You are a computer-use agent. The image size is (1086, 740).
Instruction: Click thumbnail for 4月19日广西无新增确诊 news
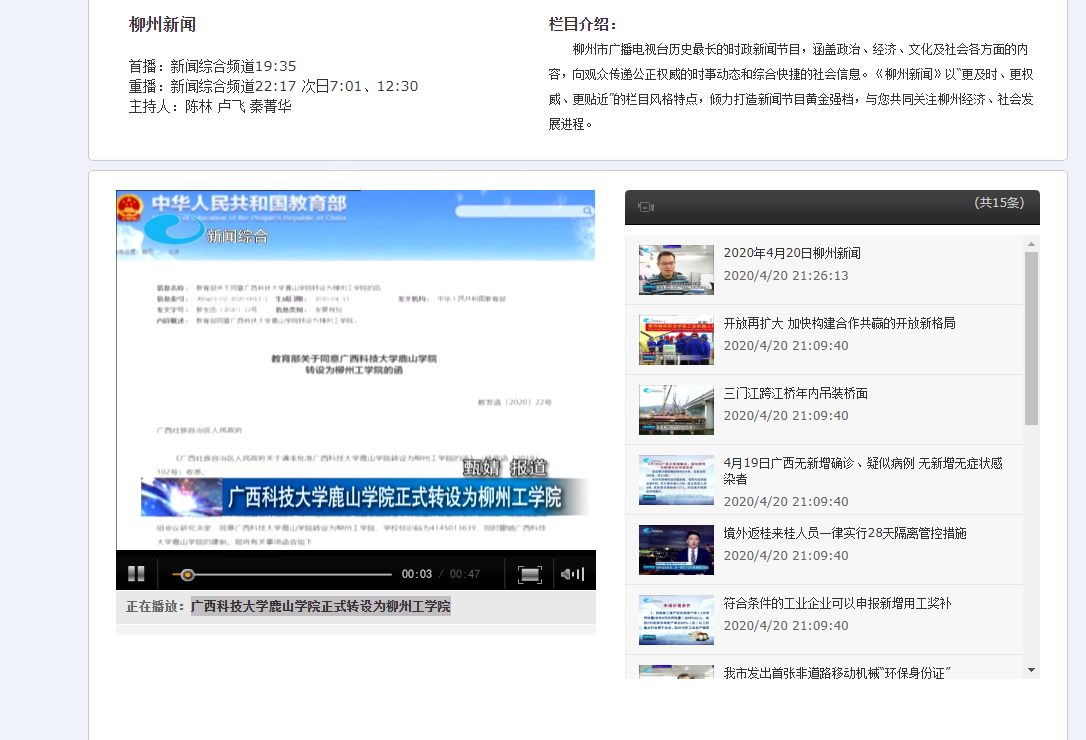tap(676, 479)
